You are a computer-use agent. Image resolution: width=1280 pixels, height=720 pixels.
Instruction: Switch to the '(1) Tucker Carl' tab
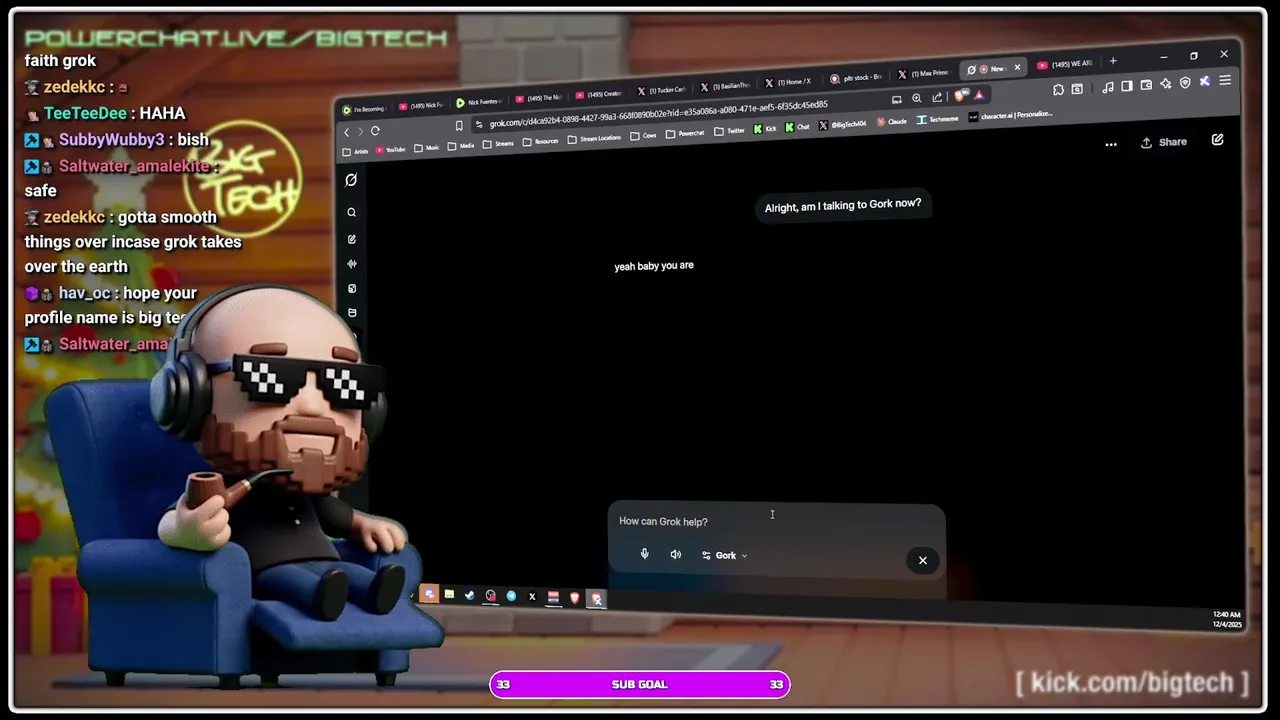click(x=662, y=91)
